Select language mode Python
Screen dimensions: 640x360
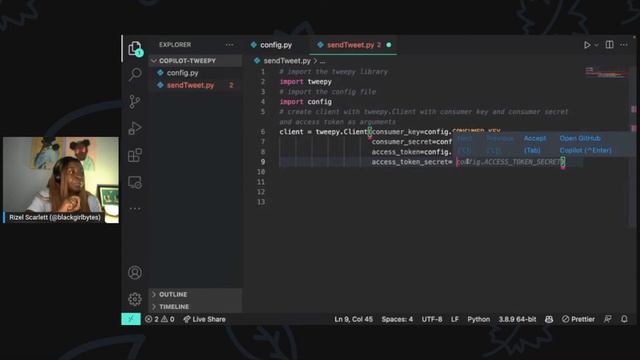pos(478,319)
